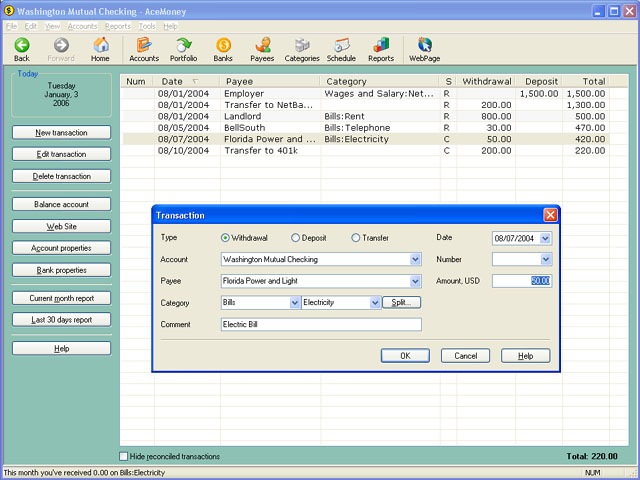Click the Account properties button

[61, 248]
